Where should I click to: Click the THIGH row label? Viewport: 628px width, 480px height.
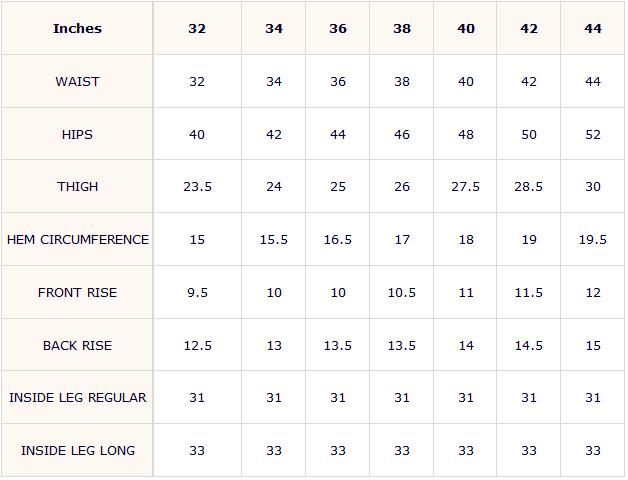tap(77, 187)
